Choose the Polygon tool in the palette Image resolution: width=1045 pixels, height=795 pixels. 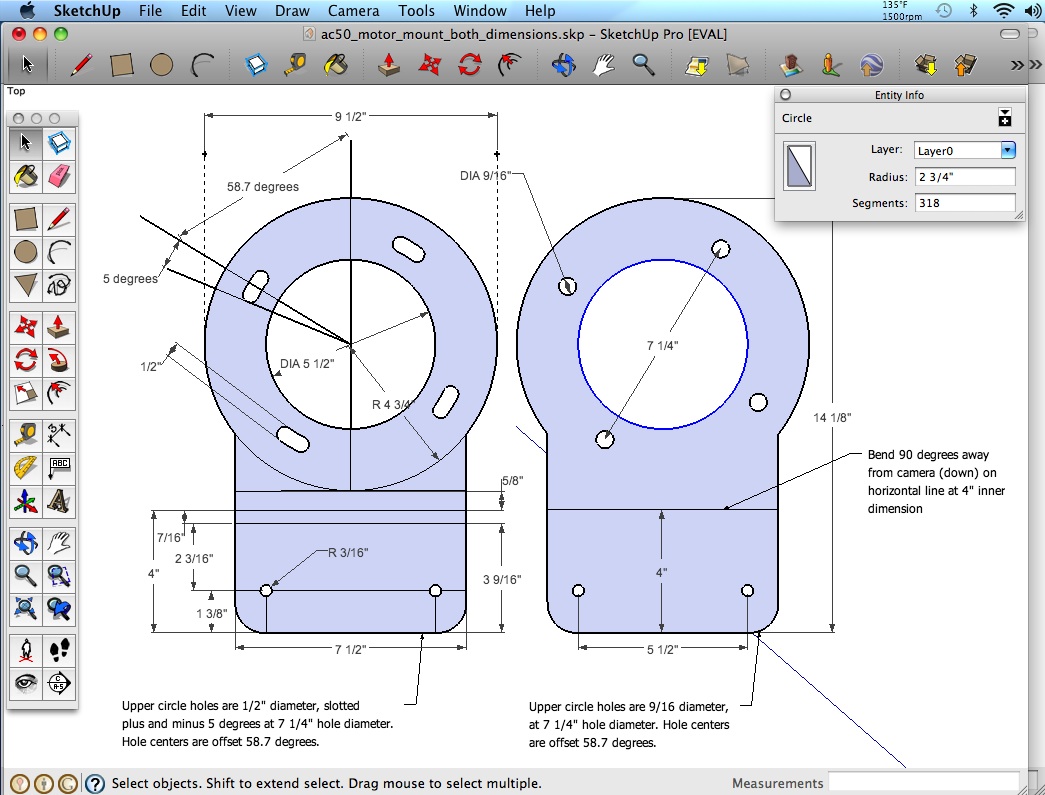(26, 286)
